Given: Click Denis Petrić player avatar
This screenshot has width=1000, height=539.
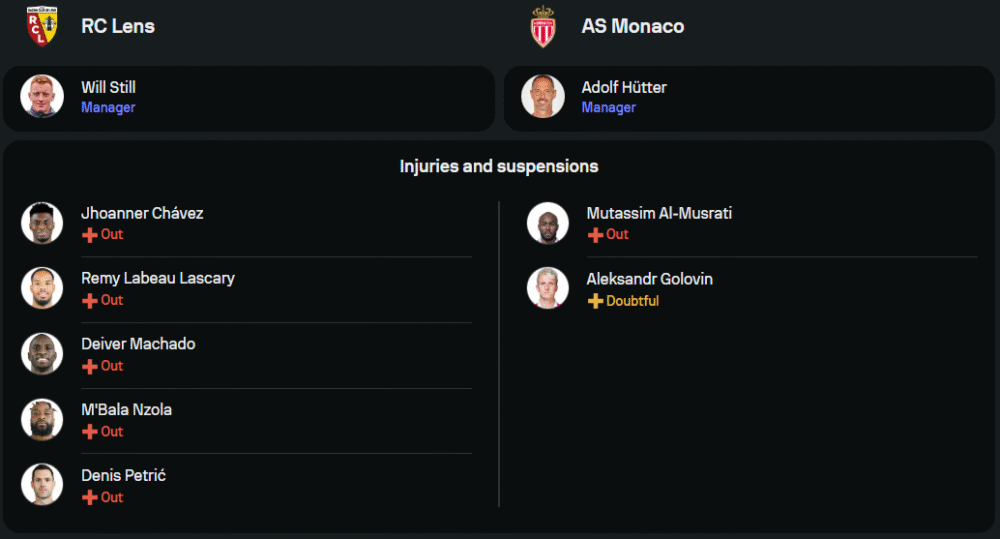Looking at the screenshot, I should point(42,485).
